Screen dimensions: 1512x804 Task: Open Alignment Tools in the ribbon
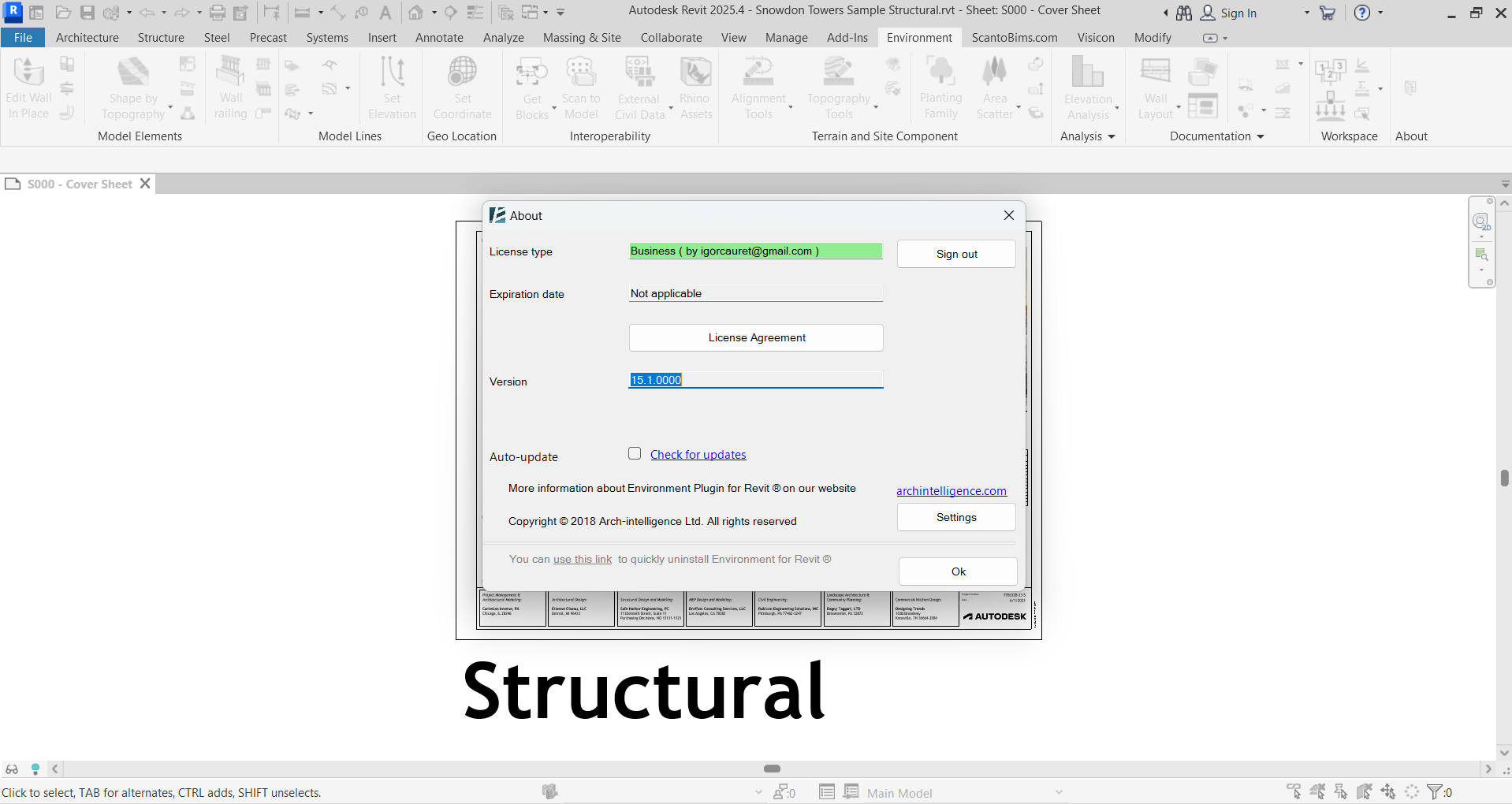coord(758,88)
